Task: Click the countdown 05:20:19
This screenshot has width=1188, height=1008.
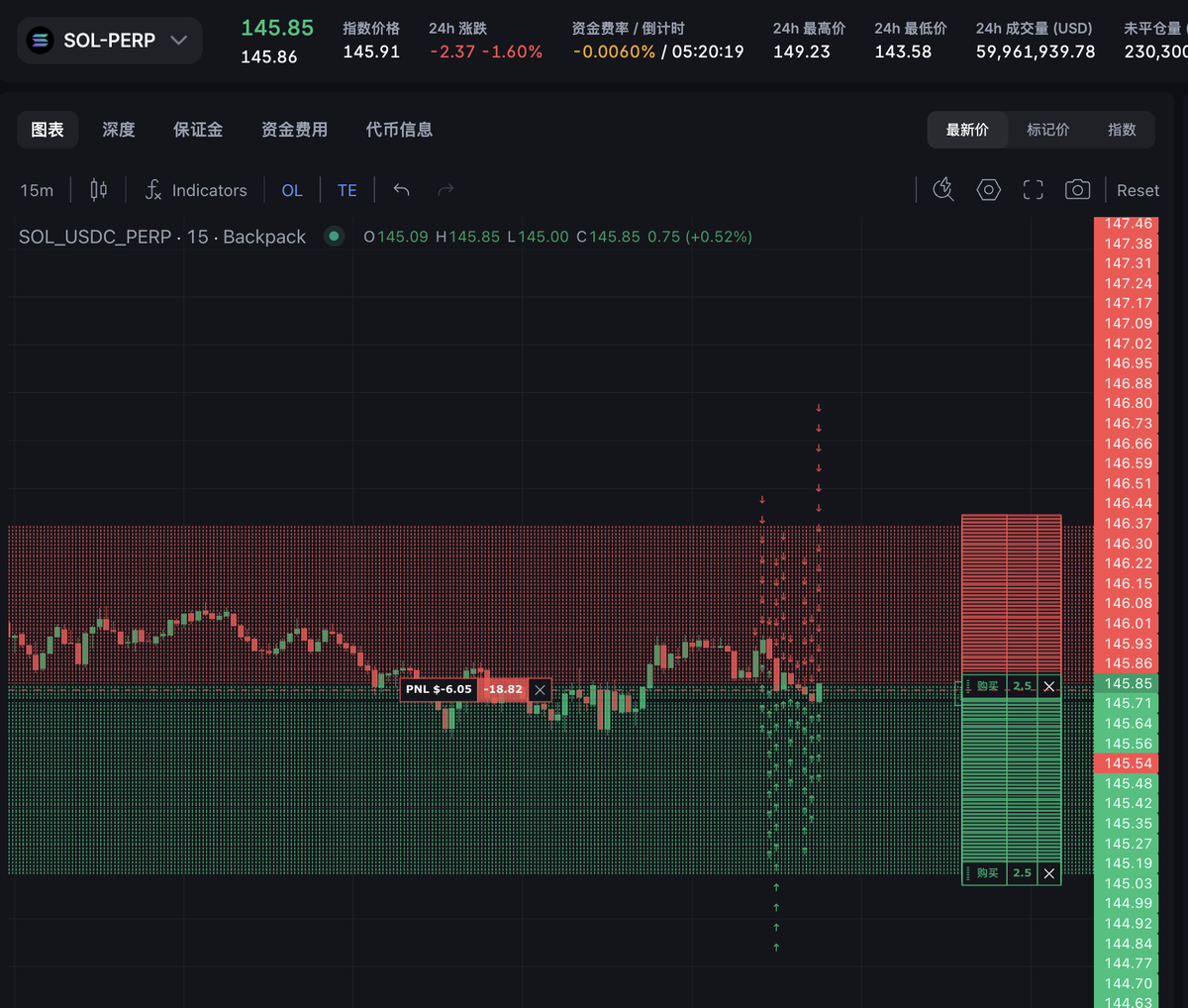Action: [708, 51]
